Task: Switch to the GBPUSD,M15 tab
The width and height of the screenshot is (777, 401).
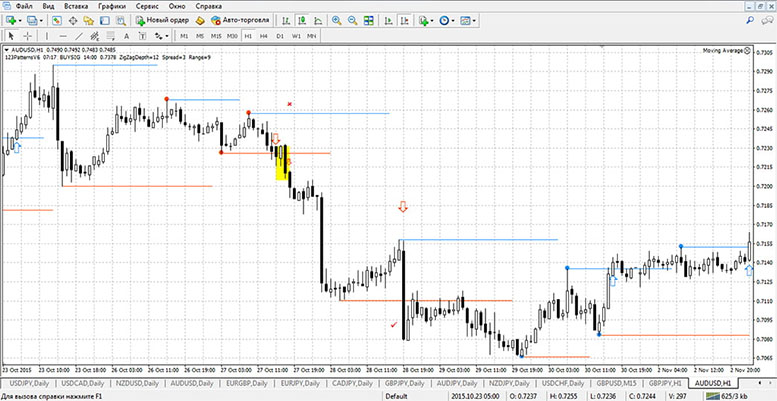Action: tap(617, 384)
